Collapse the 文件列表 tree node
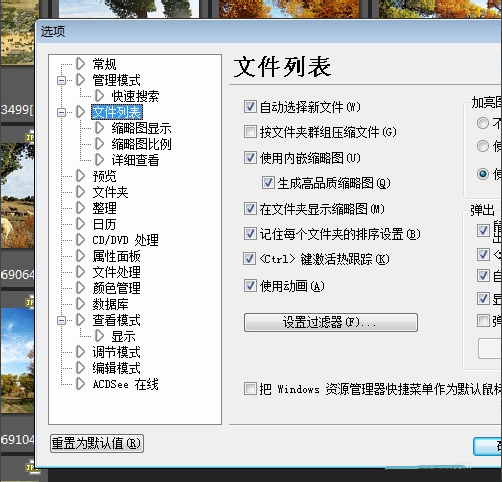The width and height of the screenshot is (502, 482). tap(61, 112)
